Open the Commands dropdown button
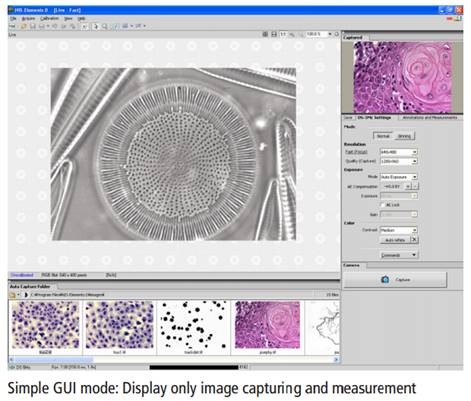This screenshot has height=401, width=471. 399,255
